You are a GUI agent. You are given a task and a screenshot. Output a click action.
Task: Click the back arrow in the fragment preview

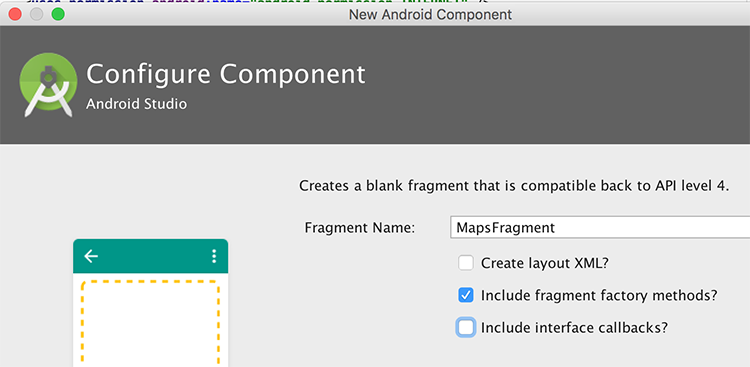(91, 256)
